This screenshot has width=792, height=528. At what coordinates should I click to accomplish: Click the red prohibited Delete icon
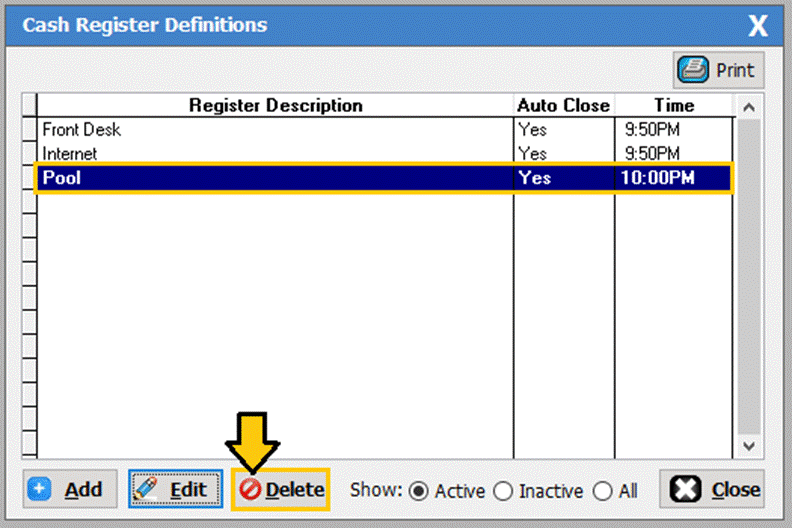pos(250,490)
